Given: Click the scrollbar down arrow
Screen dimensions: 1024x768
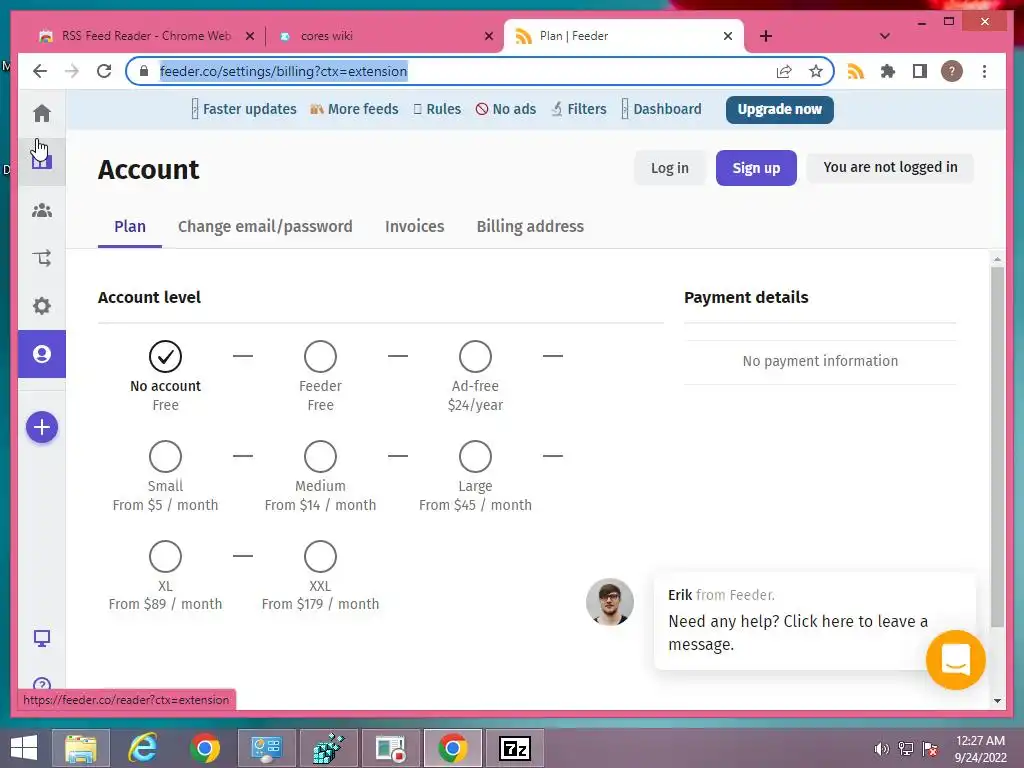Looking at the screenshot, I should pyautogui.click(x=997, y=701).
